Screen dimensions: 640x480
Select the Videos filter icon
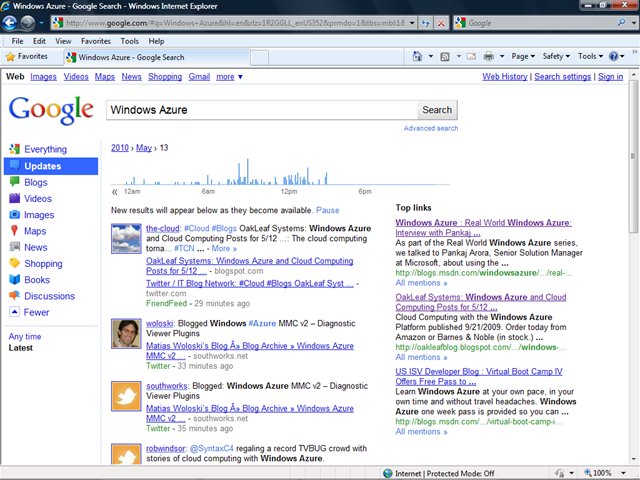point(14,199)
